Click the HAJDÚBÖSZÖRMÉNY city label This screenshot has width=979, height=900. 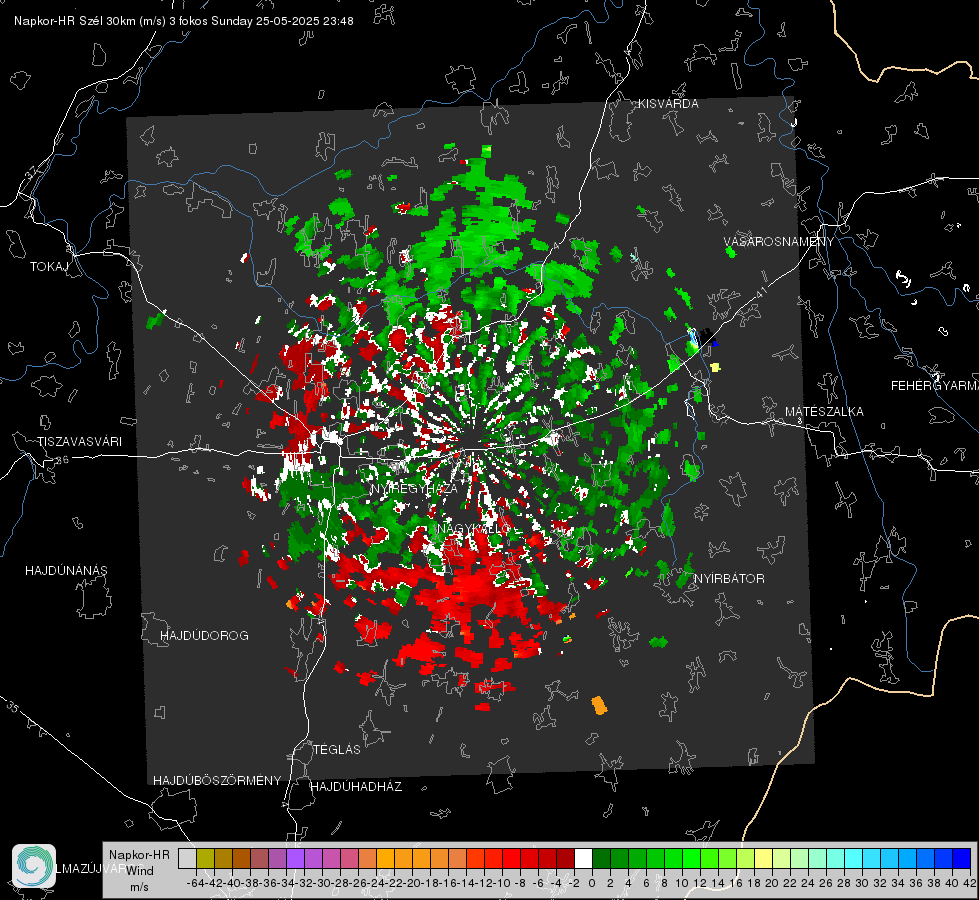[217, 781]
